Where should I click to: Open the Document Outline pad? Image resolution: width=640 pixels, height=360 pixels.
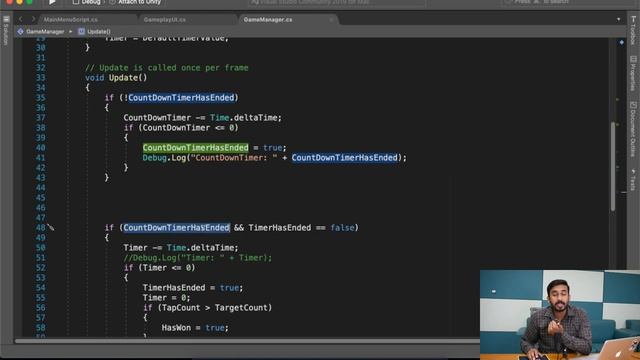pos(633,129)
